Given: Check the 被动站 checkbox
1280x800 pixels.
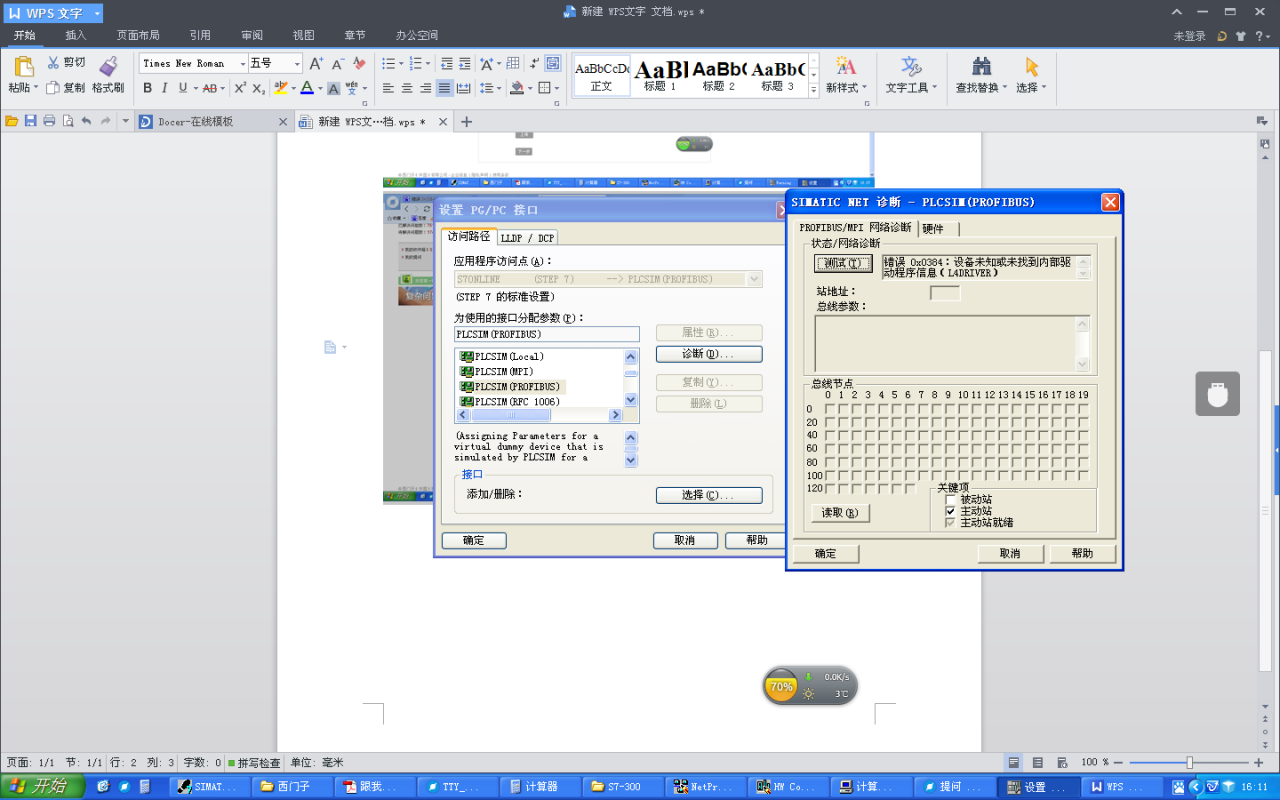Looking at the screenshot, I should click(951, 499).
